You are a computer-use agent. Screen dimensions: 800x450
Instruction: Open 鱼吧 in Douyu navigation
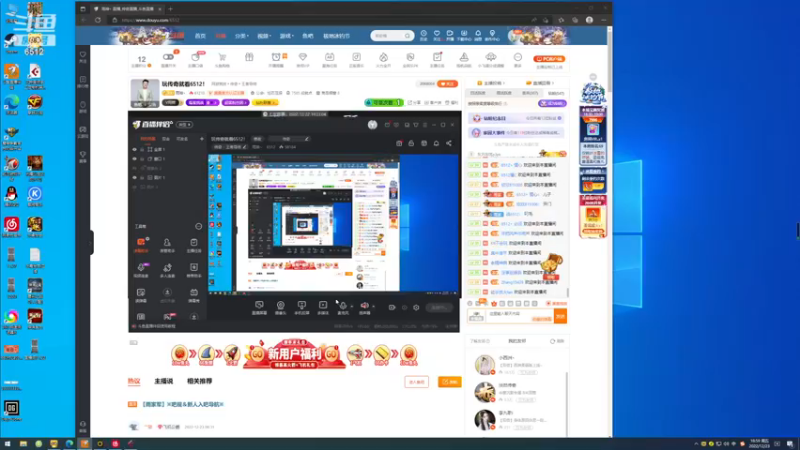point(308,36)
